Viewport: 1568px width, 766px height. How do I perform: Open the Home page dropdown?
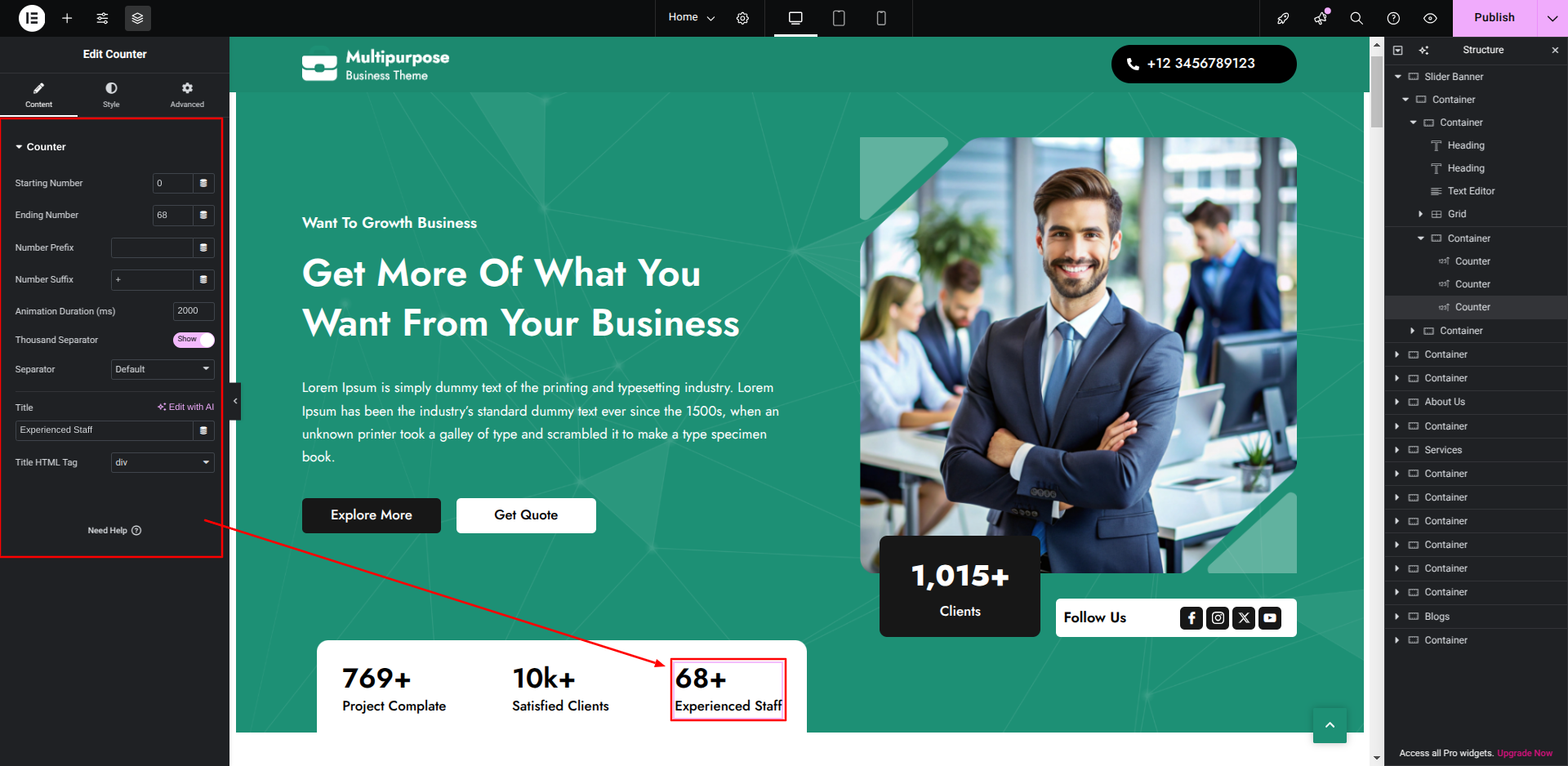[x=691, y=17]
